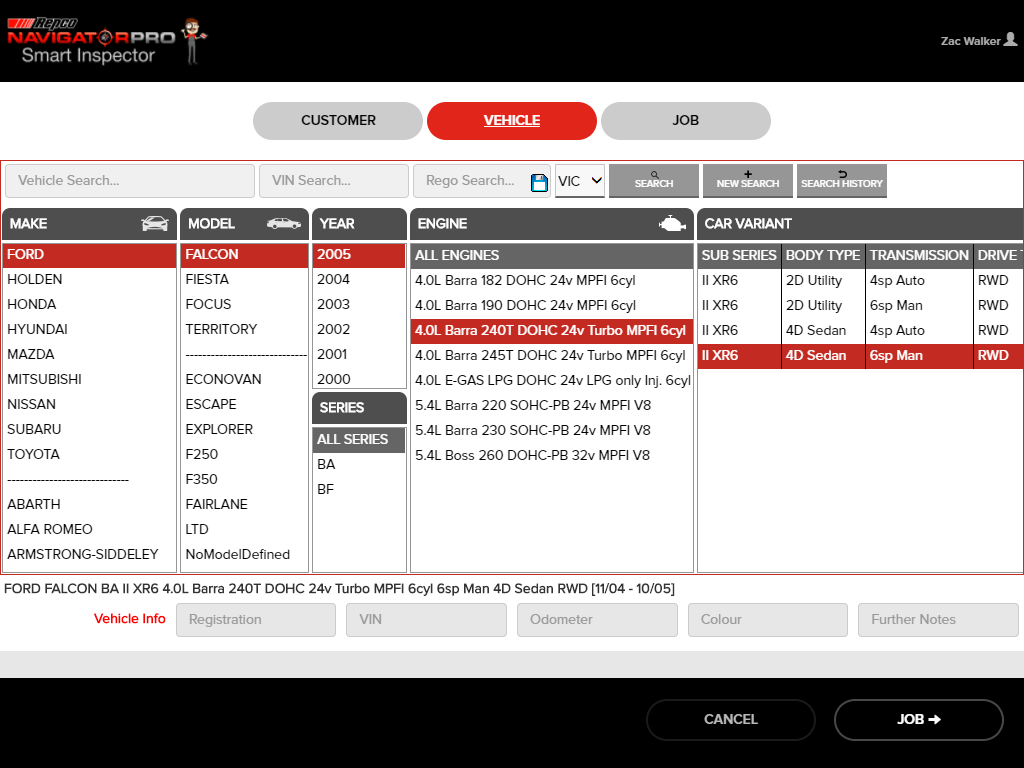Select FOCUS model

click(x=244, y=304)
